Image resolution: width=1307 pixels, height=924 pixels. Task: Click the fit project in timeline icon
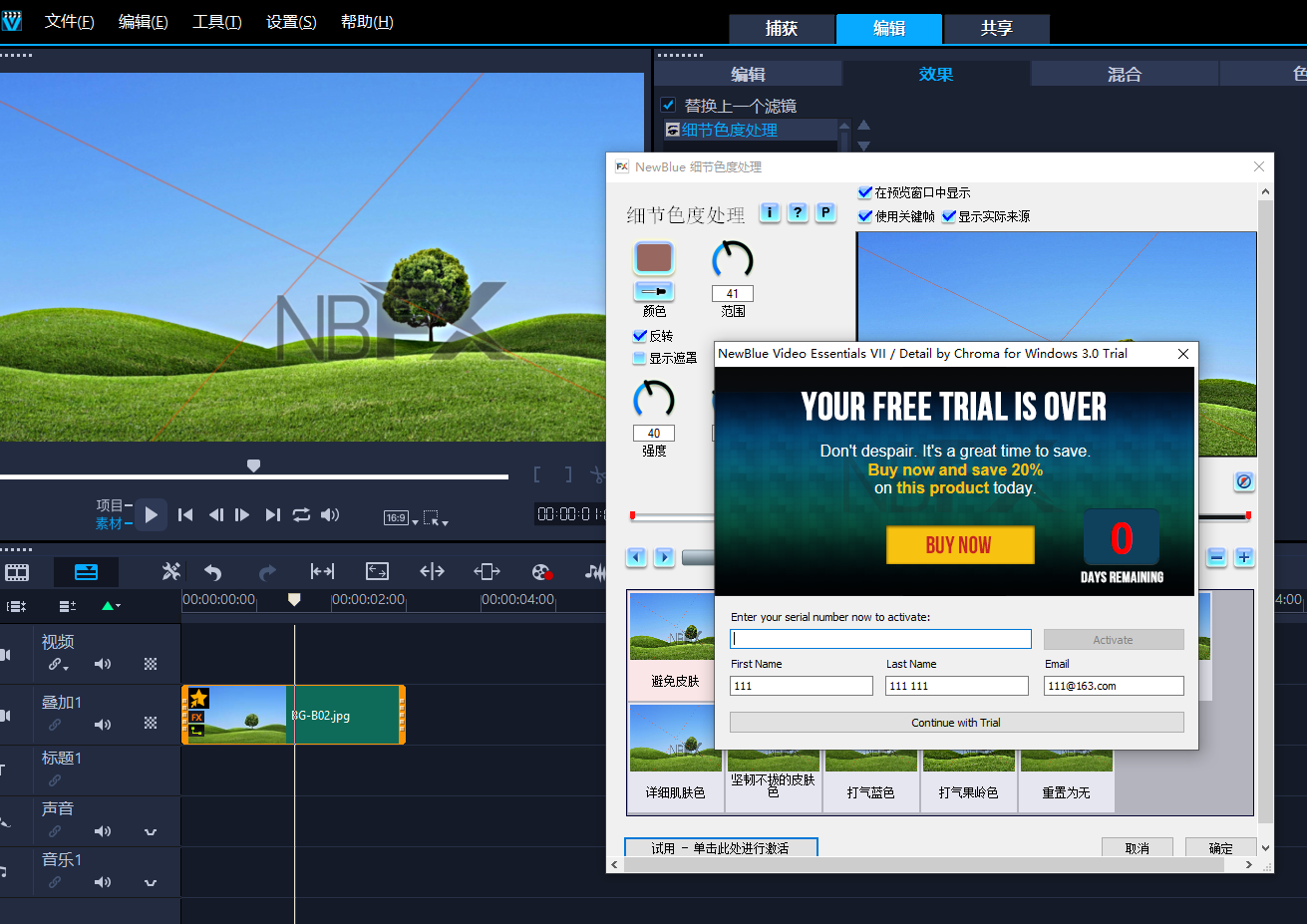322,571
